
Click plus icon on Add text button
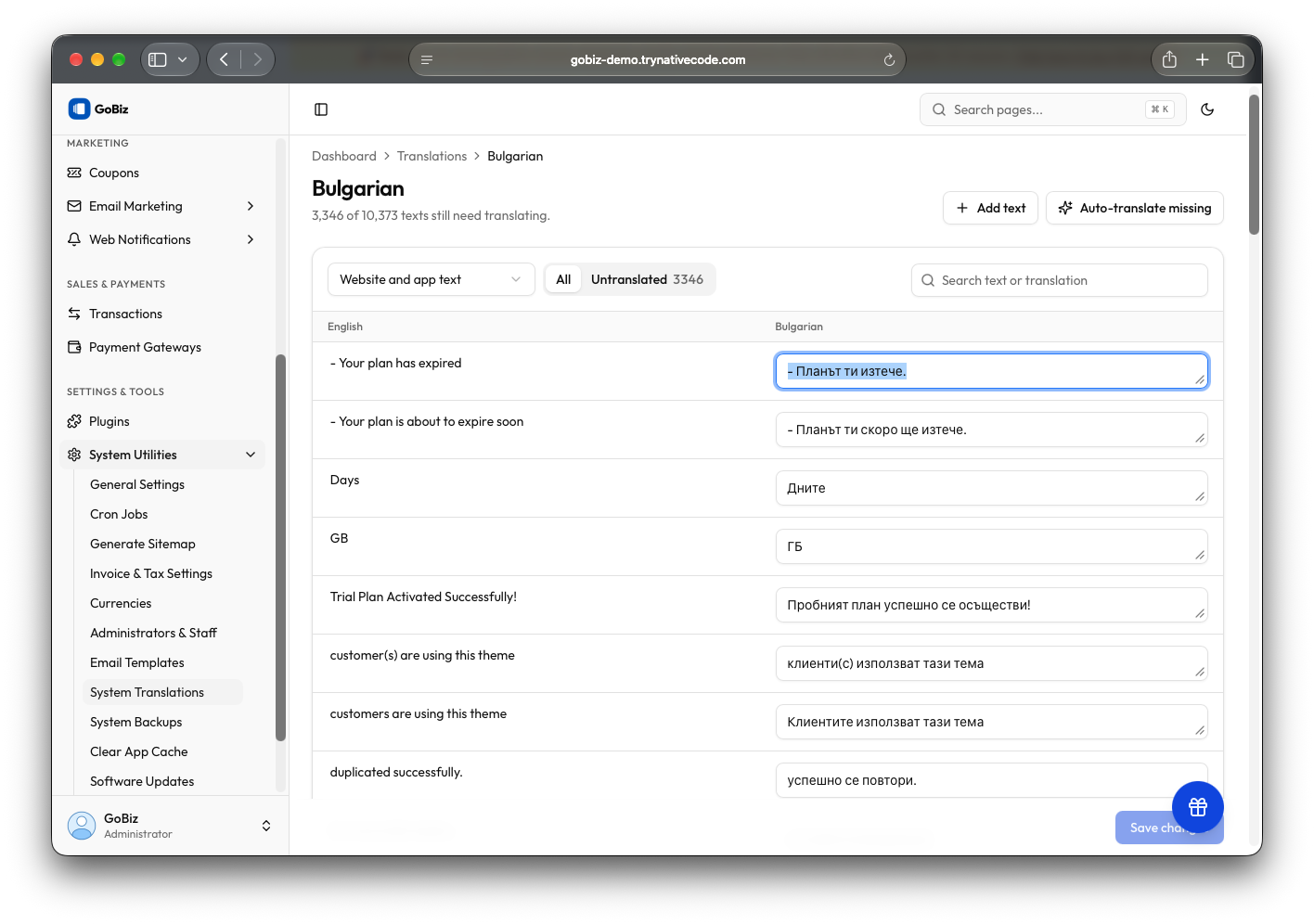(962, 208)
